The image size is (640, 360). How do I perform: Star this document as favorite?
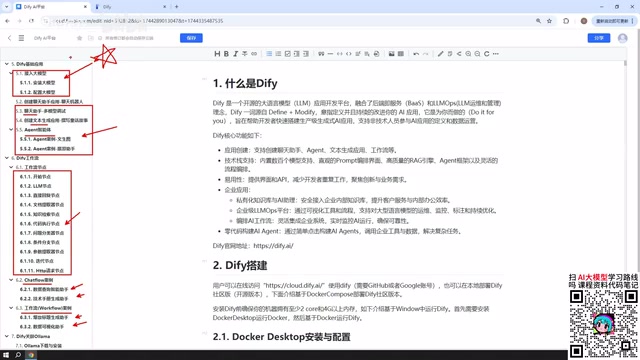(80, 38)
